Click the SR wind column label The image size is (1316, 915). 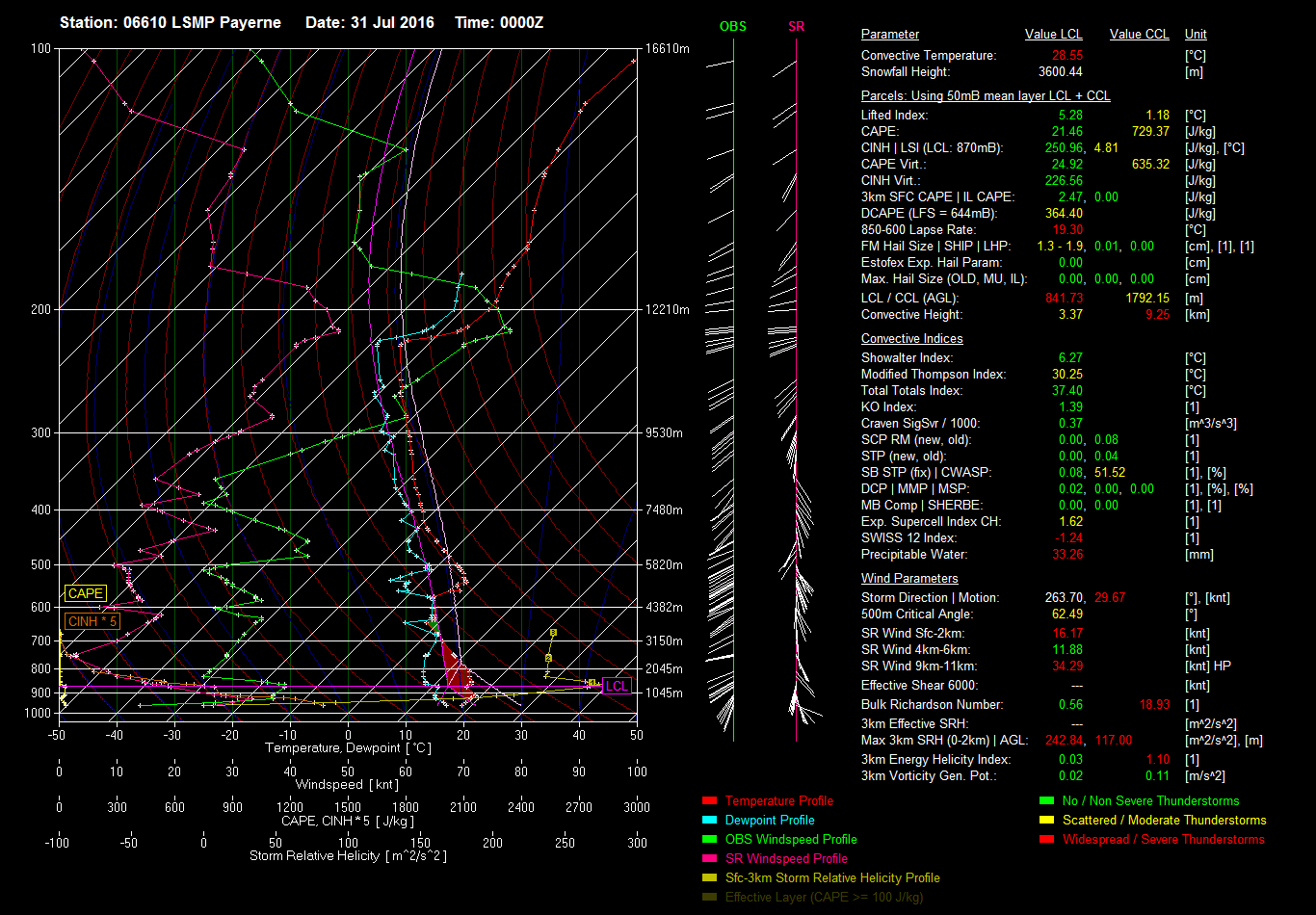pos(796,26)
